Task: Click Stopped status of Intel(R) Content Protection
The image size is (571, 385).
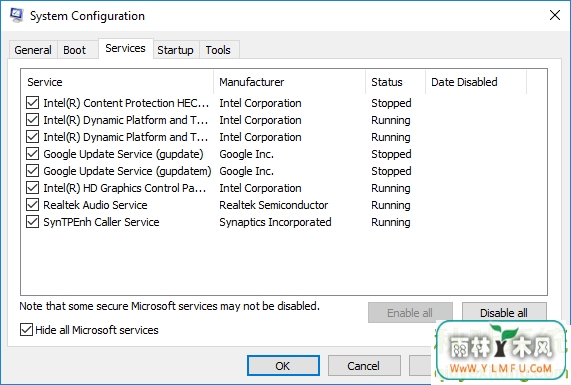Action: coord(391,103)
